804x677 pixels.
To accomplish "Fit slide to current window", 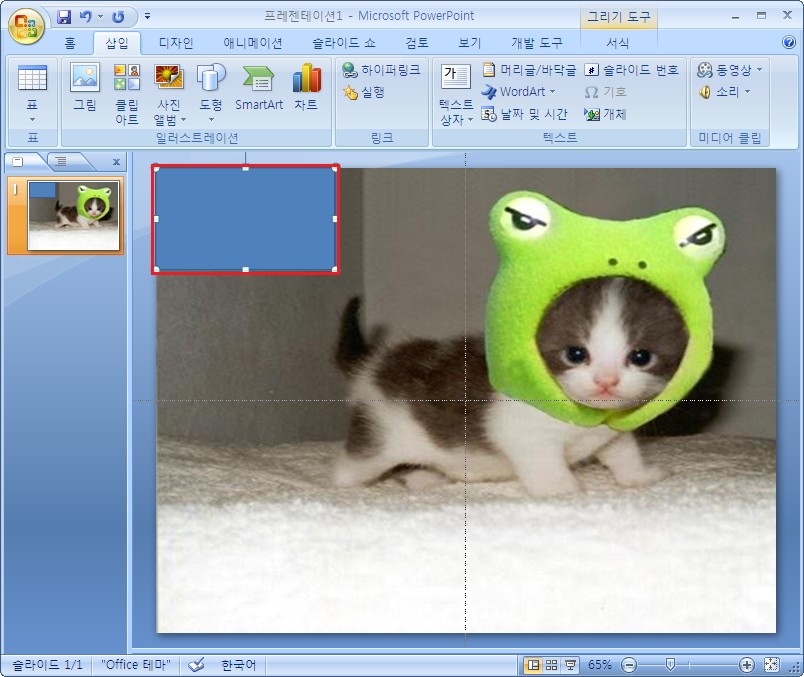I will click(x=772, y=665).
